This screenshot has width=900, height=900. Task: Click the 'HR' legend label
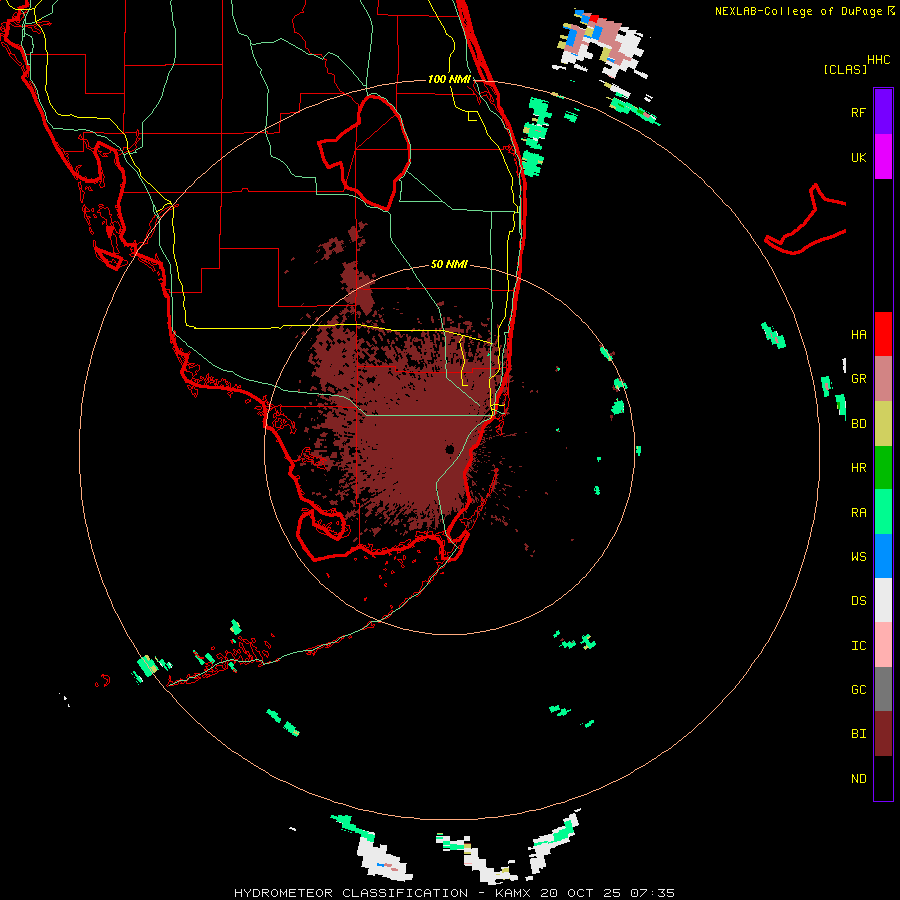point(858,468)
